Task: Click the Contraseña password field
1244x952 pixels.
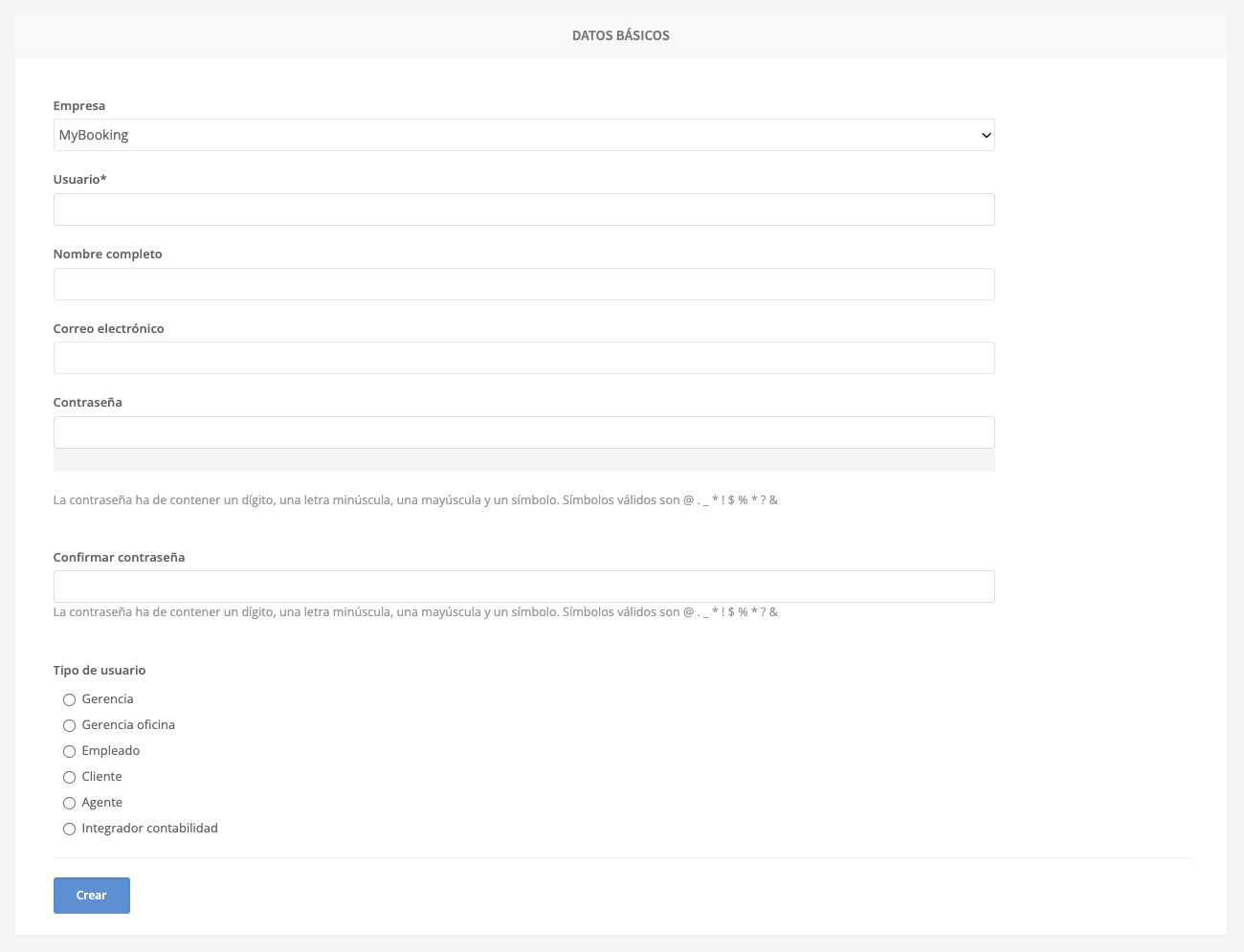Action: (523, 432)
